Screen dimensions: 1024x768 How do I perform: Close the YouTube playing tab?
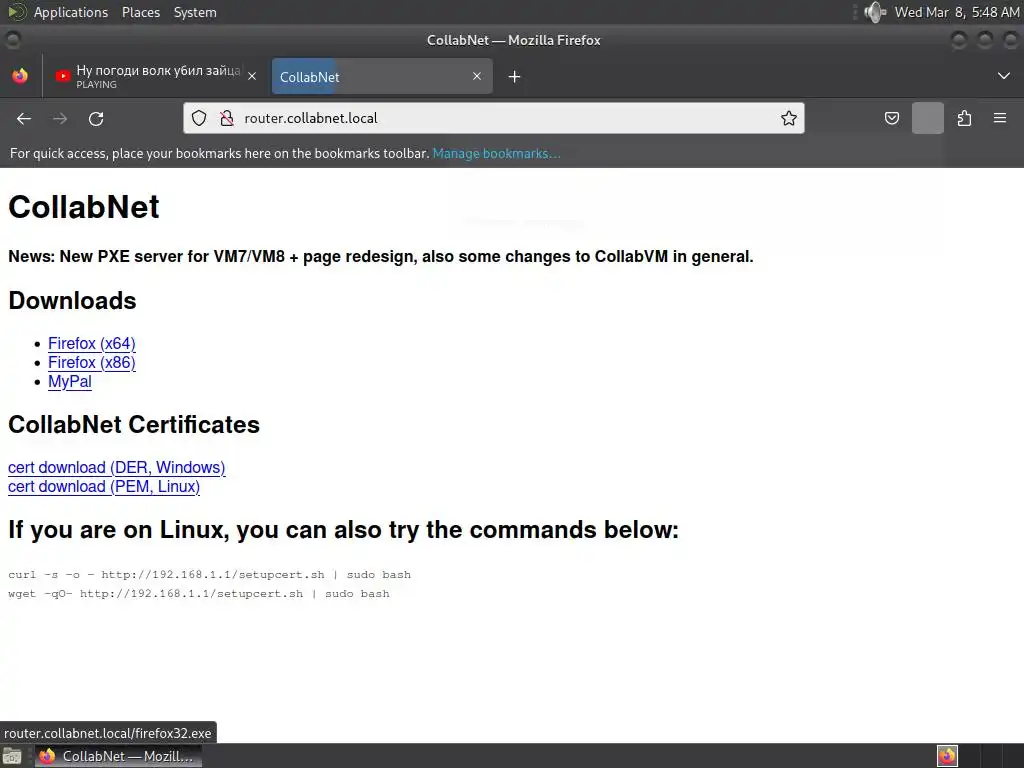tap(252, 76)
